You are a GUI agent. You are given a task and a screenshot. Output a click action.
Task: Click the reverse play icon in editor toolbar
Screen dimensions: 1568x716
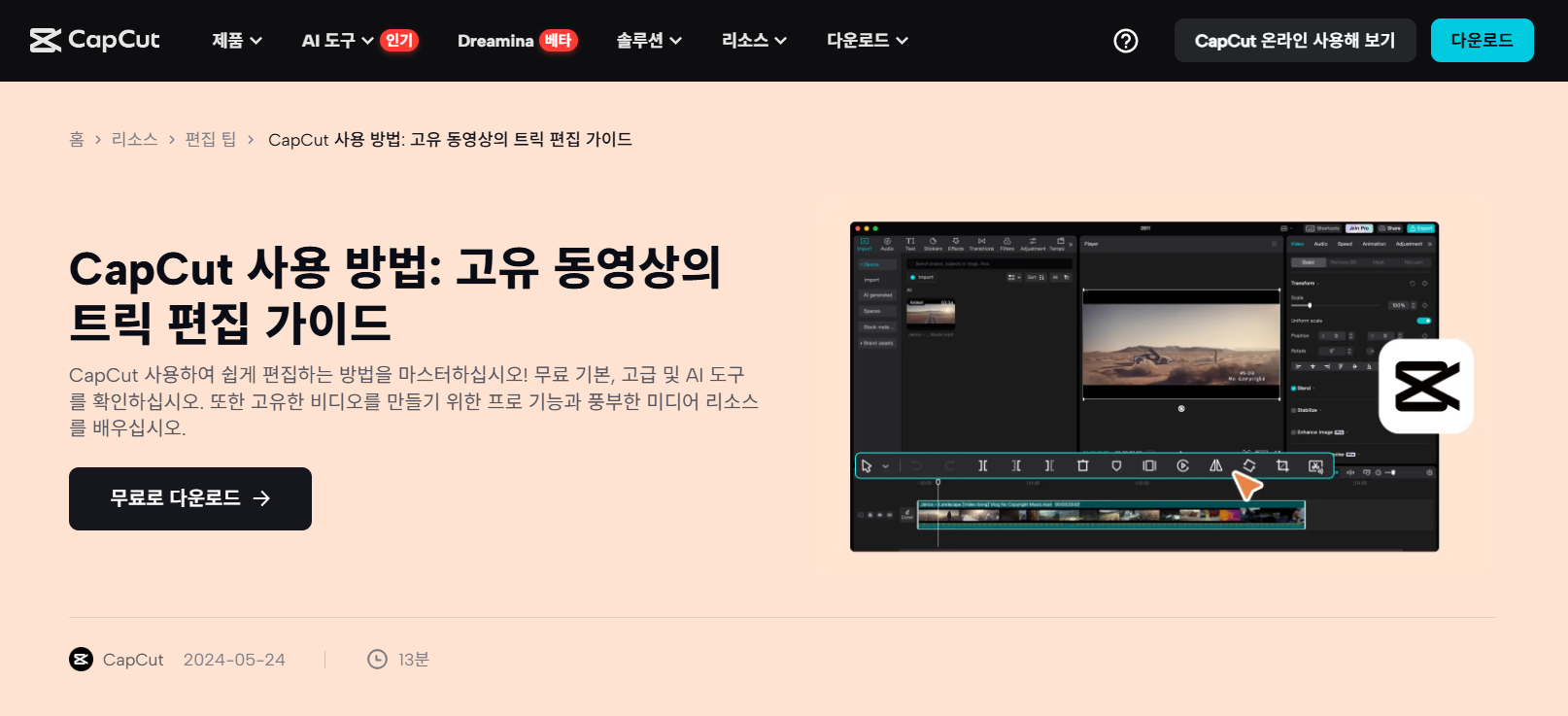click(x=1182, y=465)
